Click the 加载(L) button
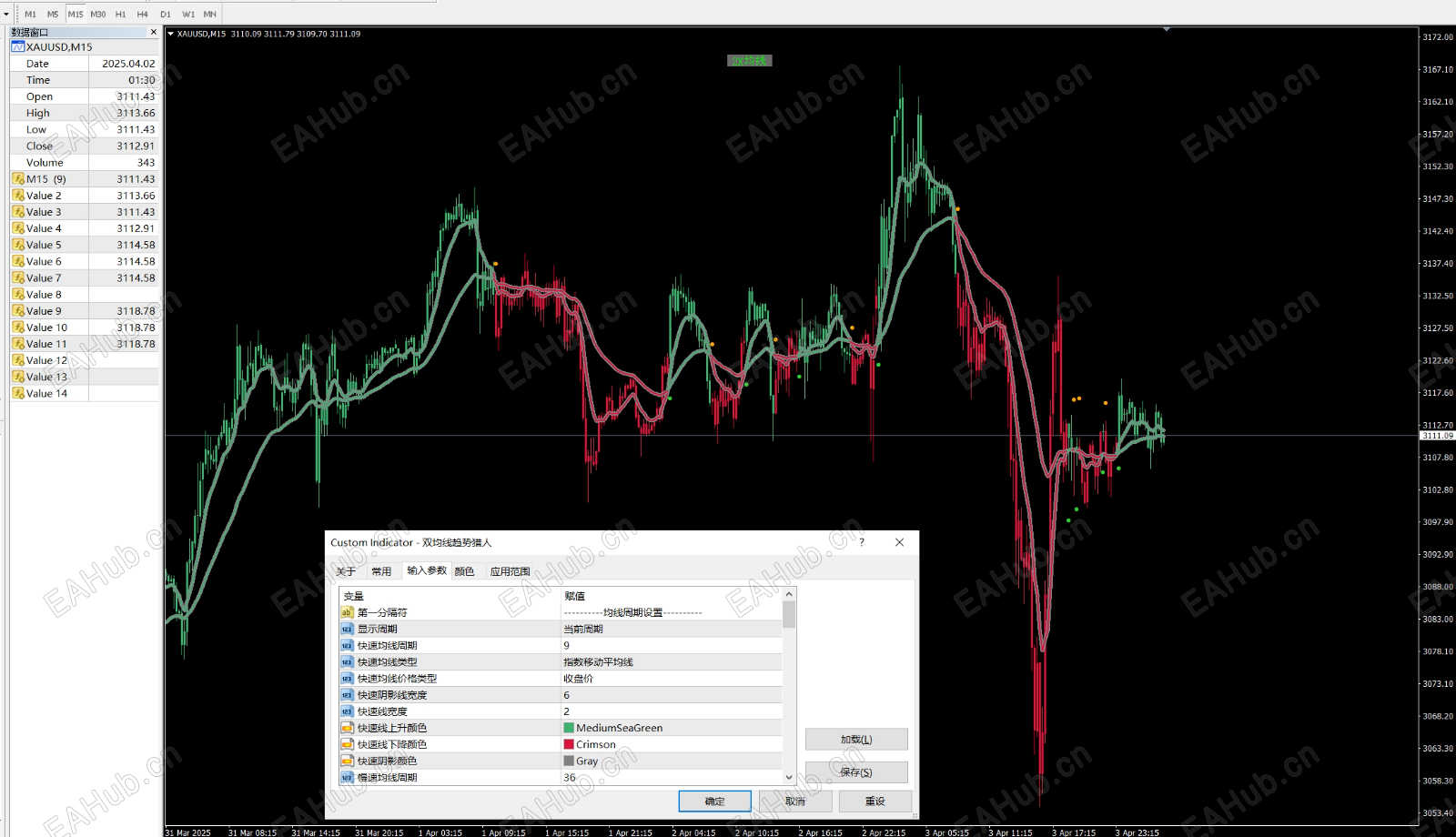The image size is (1456, 837). click(x=856, y=740)
